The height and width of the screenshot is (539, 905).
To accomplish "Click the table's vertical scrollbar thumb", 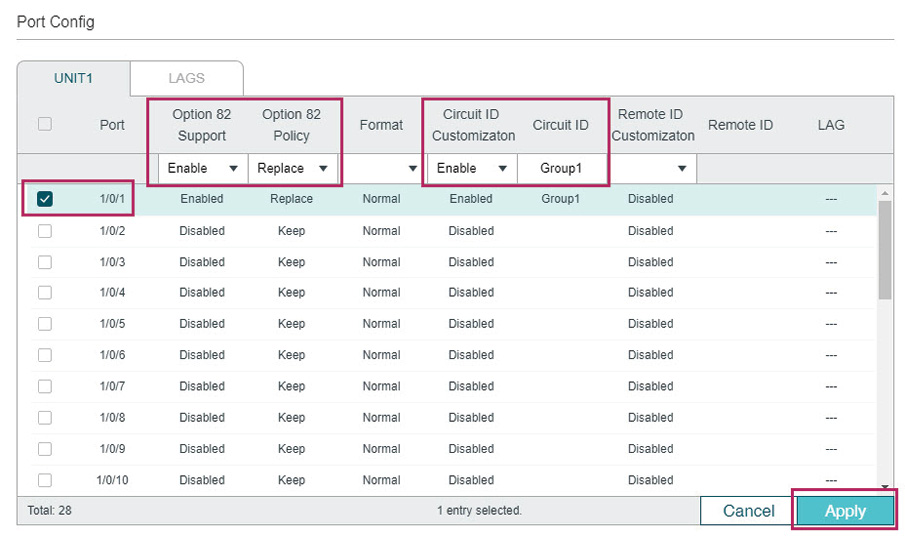I will click(x=885, y=250).
